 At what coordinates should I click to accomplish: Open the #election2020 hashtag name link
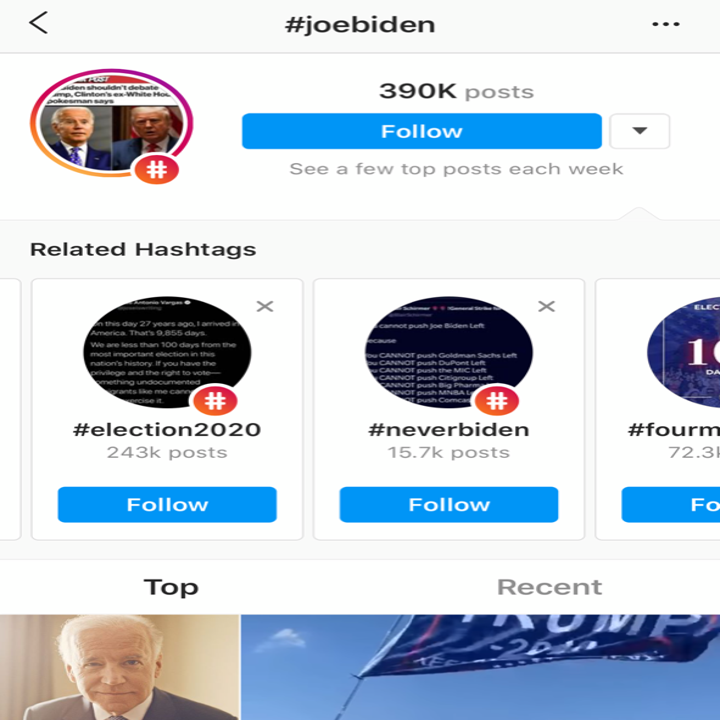click(x=167, y=430)
